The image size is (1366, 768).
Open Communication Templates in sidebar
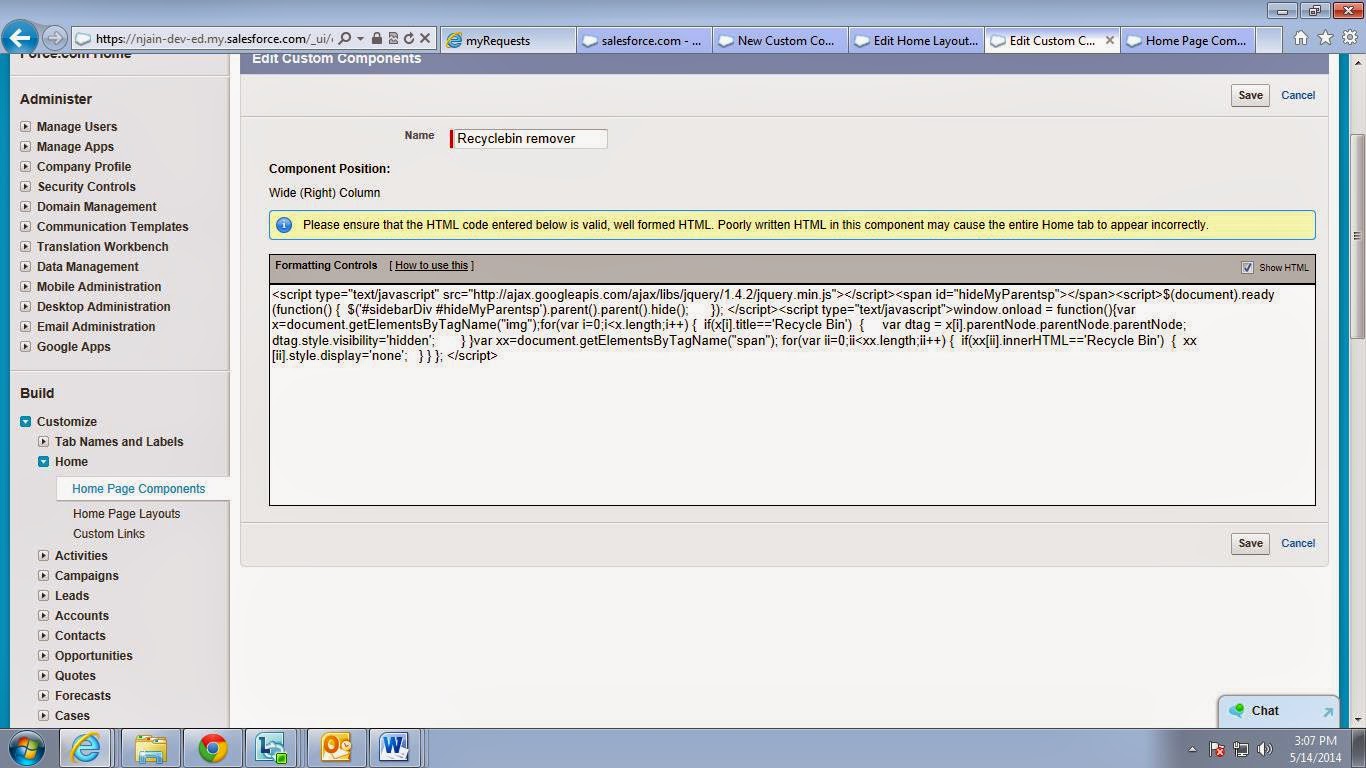113,227
